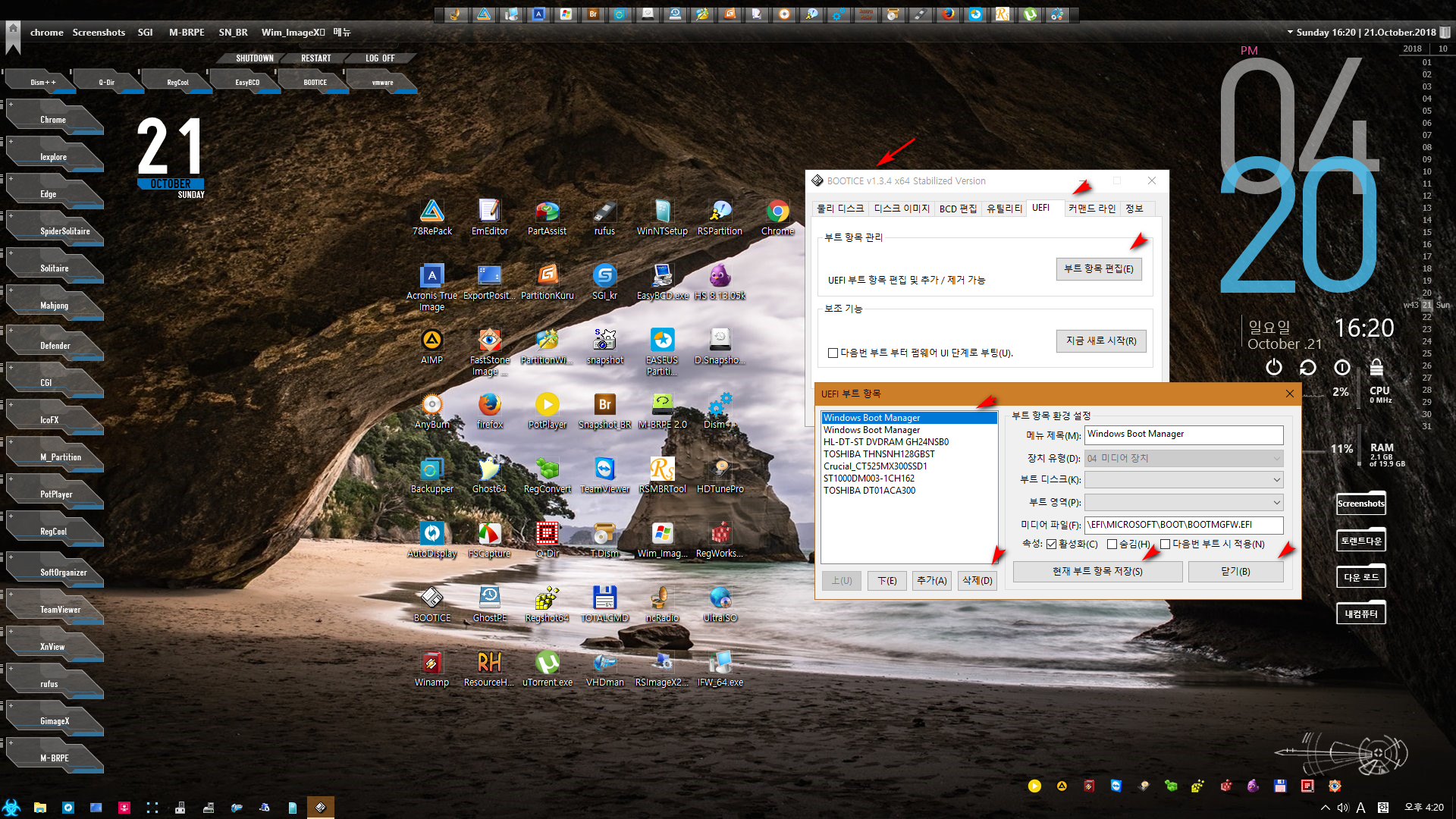Open EasyBCD.exe desktop icon
This screenshot has height=819, width=1456.
(662, 281)
